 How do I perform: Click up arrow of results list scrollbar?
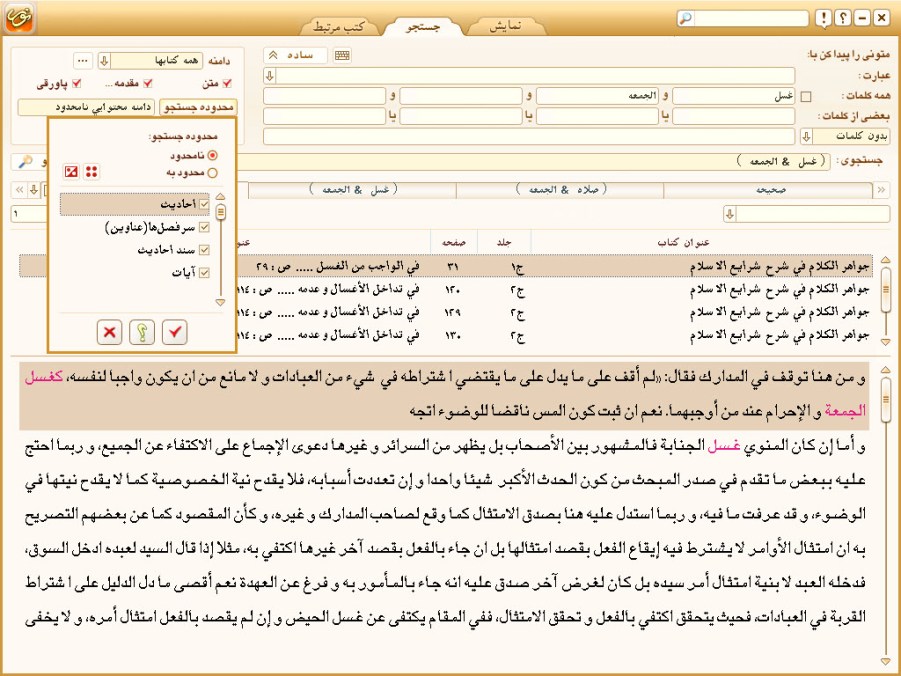click(885, 260)
